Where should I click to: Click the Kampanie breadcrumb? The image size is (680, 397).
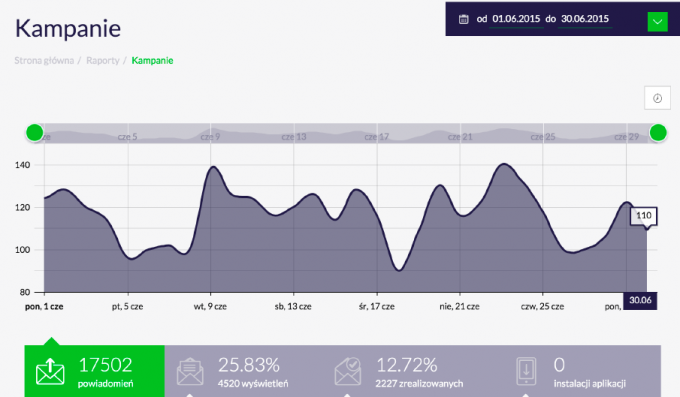pyautogui.click(x=152, y=60)
